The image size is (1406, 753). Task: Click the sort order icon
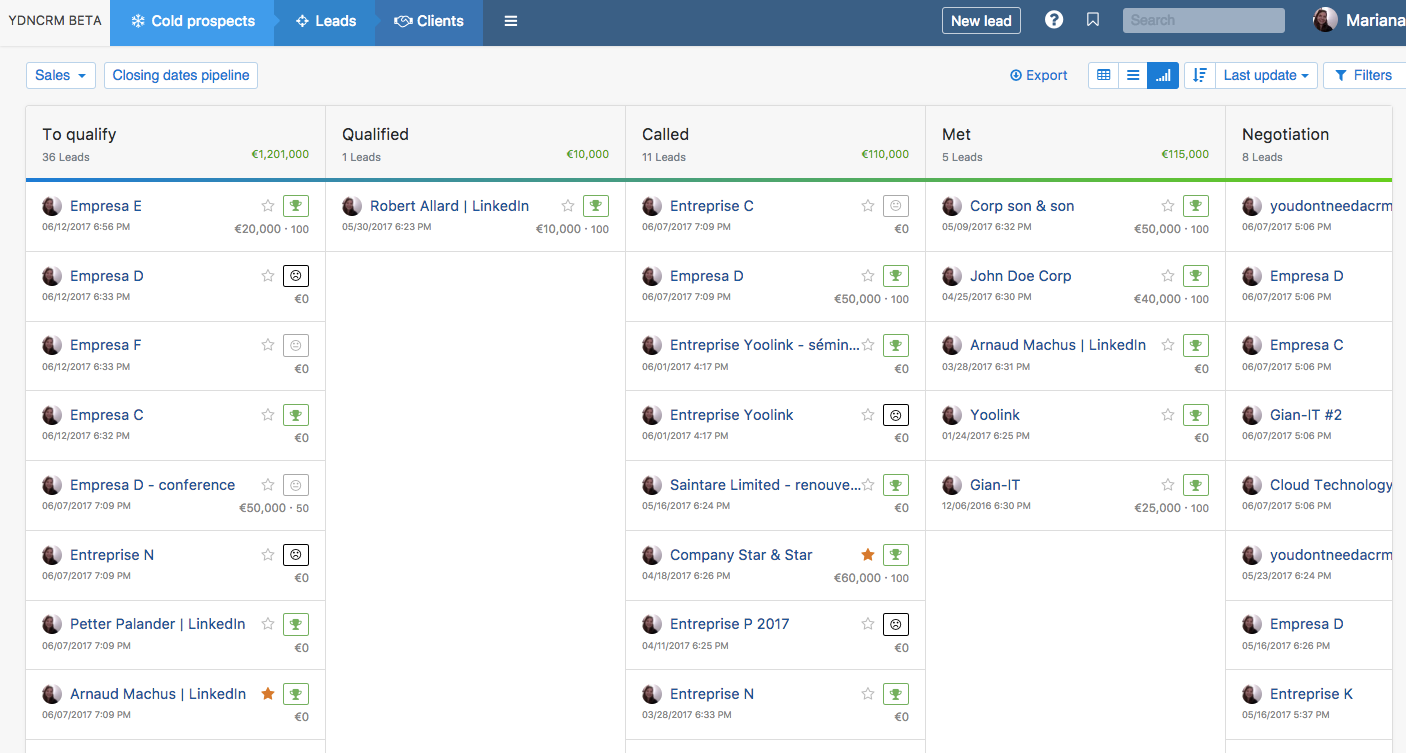pos(1199,75)
